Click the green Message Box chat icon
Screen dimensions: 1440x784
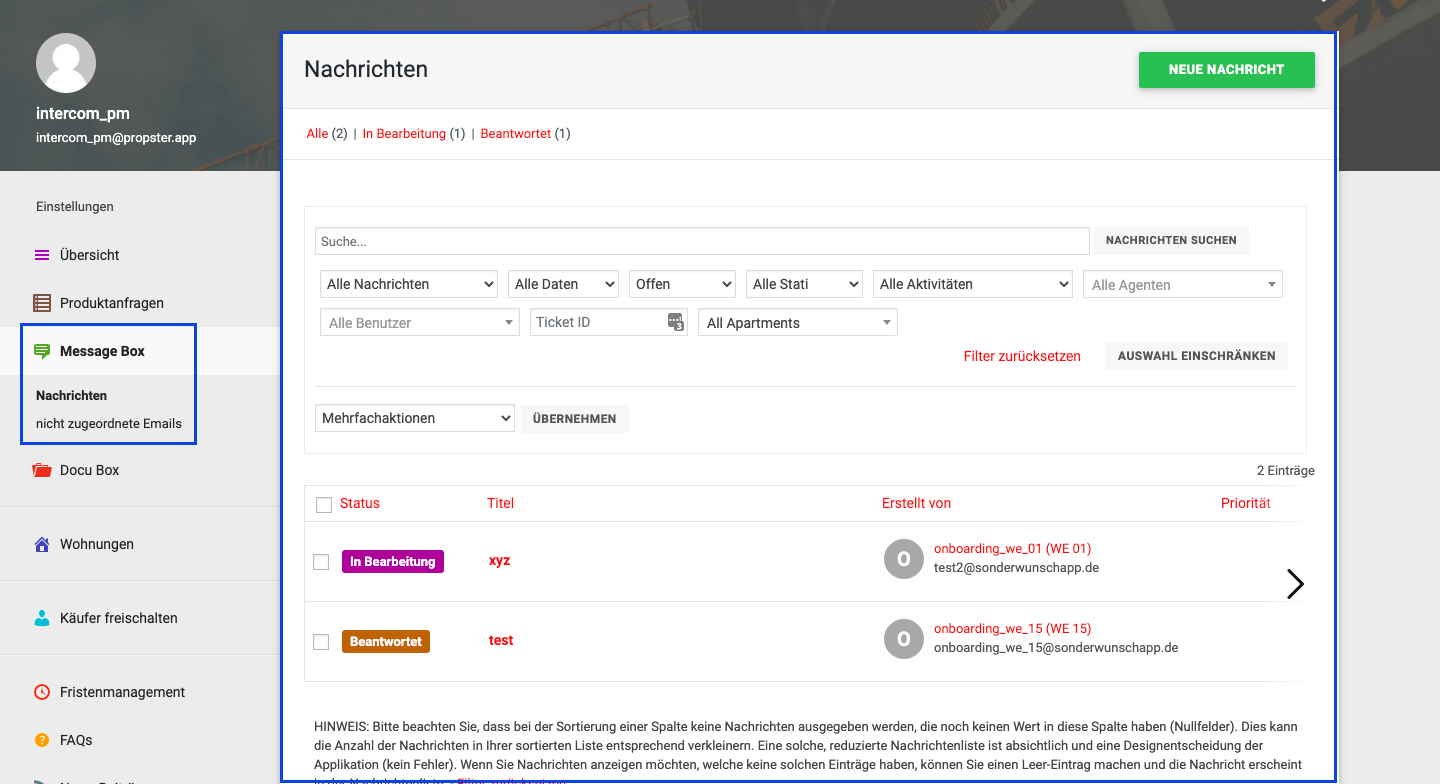click(x=42, y=351)
